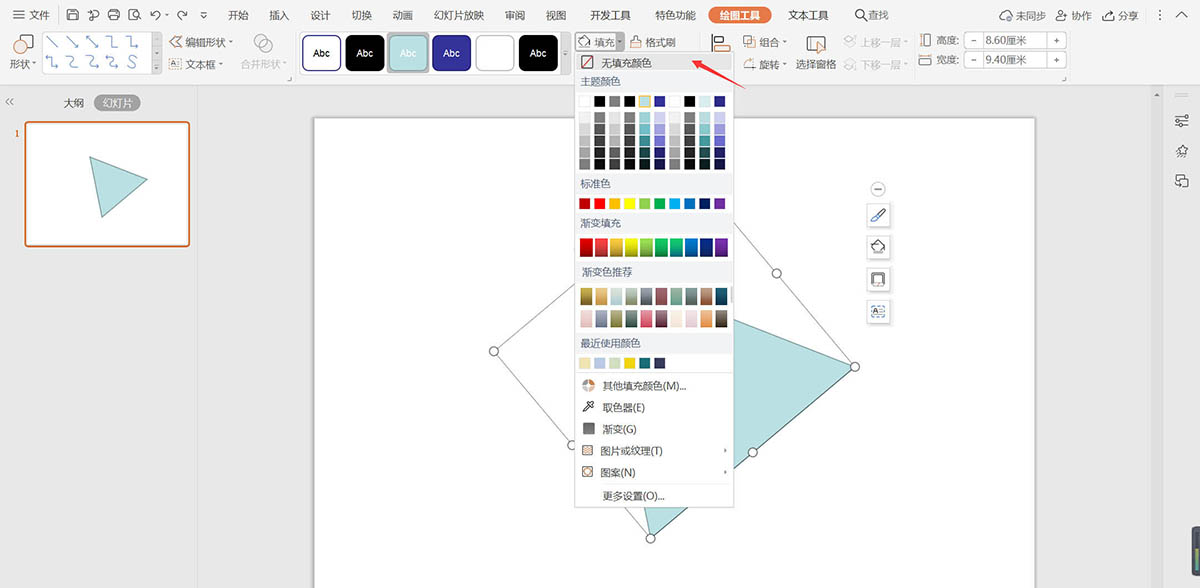Image resolution: width=1200 pixels, height=588 pixels.
Task: Select 无填充颜色 no fill option
Action: [x=654, y=63]
